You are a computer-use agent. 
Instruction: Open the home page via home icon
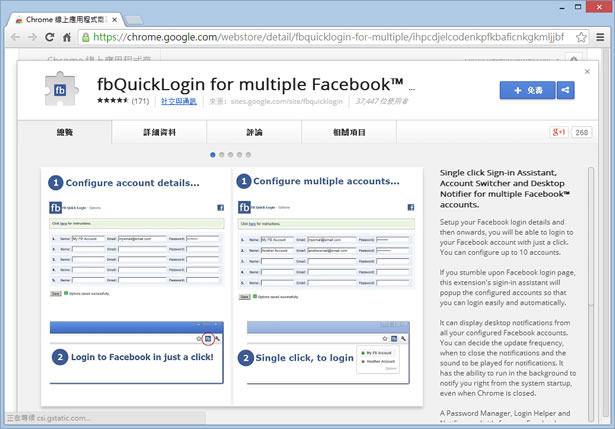pyautogui.click(x=67, y=37)
